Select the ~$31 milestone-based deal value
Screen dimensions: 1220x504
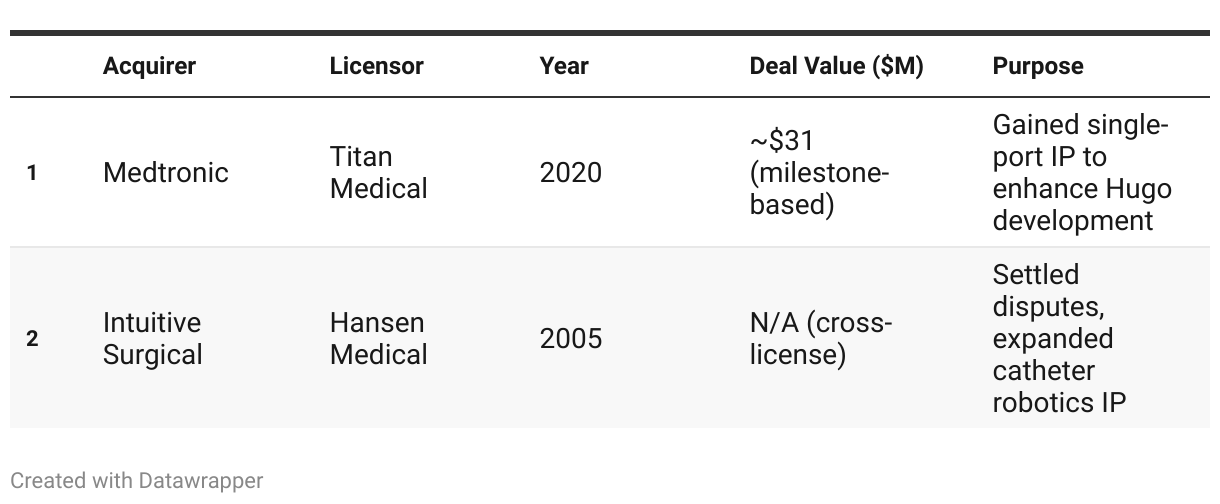click(x=819, y=172)
